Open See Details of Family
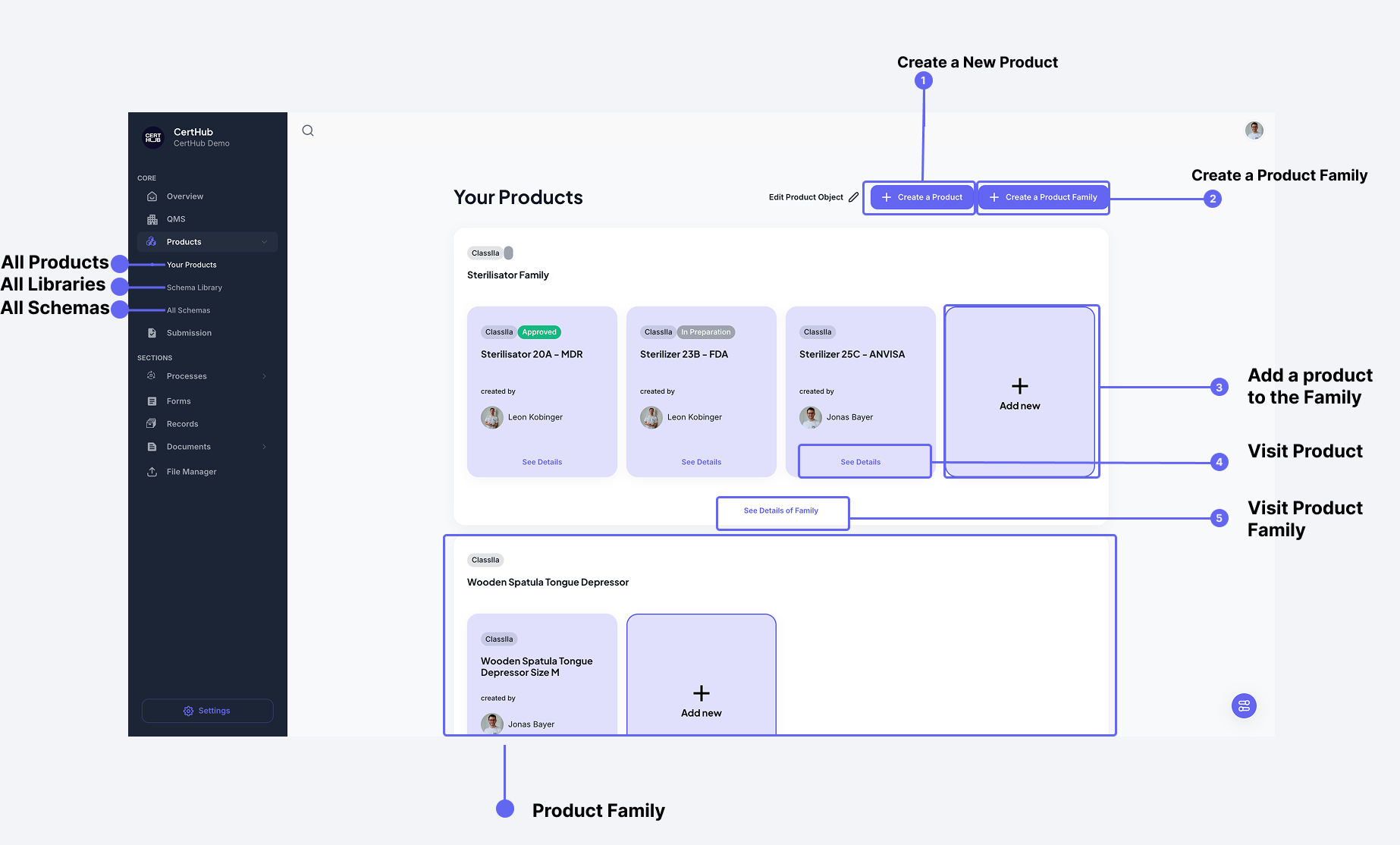The image size is (1400, 845). (782, 510)
